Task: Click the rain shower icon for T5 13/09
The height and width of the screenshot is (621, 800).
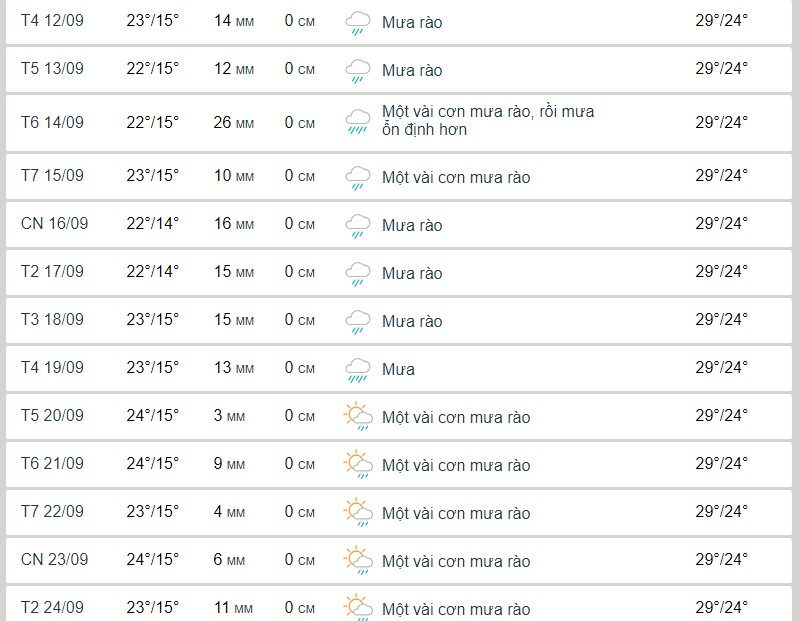Action: [x=358, y=71]
